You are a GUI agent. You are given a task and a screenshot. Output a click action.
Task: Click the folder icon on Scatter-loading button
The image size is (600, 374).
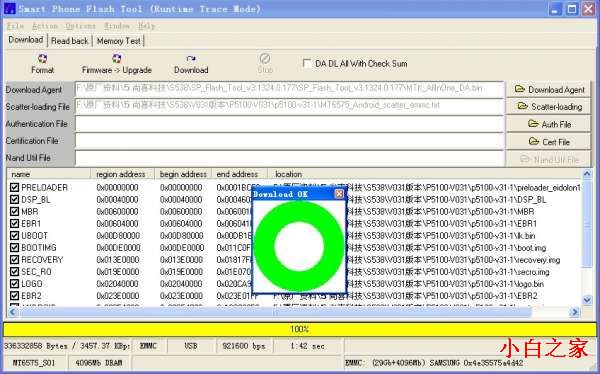pyautogui.click(x=523, y=106)
